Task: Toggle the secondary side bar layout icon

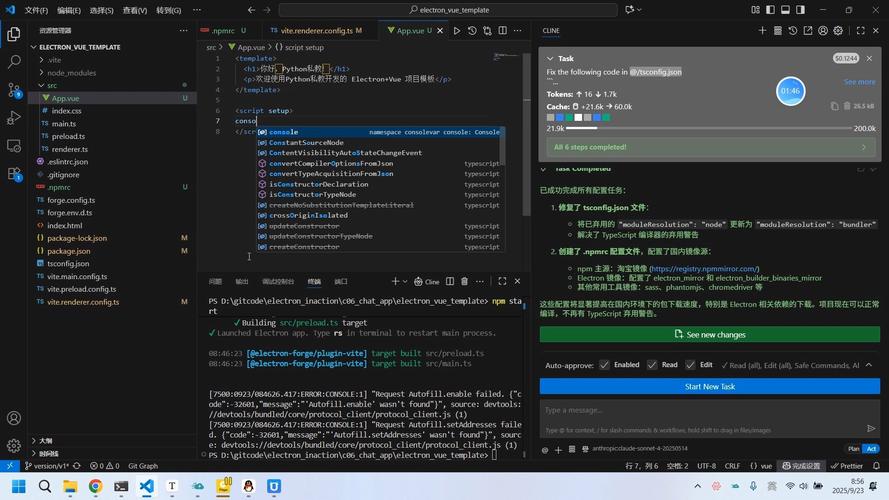Action: (801, 10)
